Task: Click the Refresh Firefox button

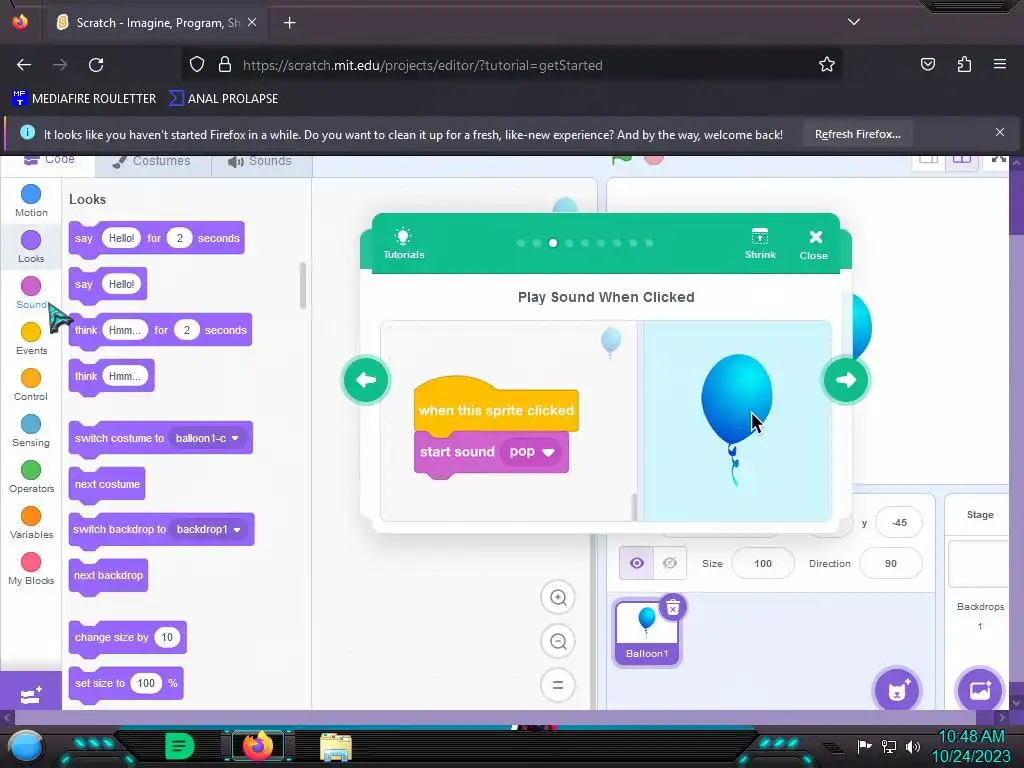Action: (857, 134)
